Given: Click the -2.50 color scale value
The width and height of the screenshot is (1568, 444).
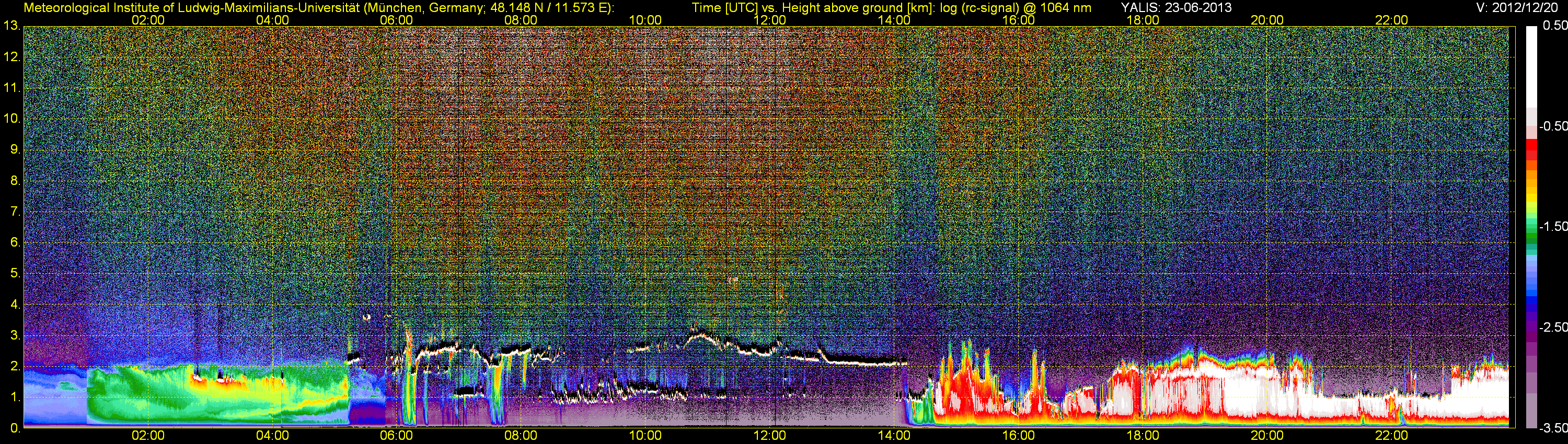Looking at the screenshot, I should pos(1552,327).
